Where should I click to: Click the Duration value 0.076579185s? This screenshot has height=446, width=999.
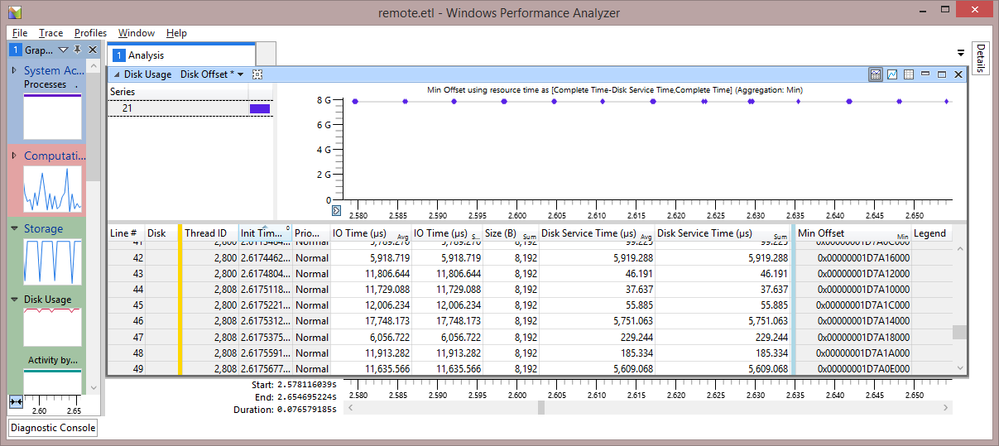pyautogui.click(x=308, y=410)
